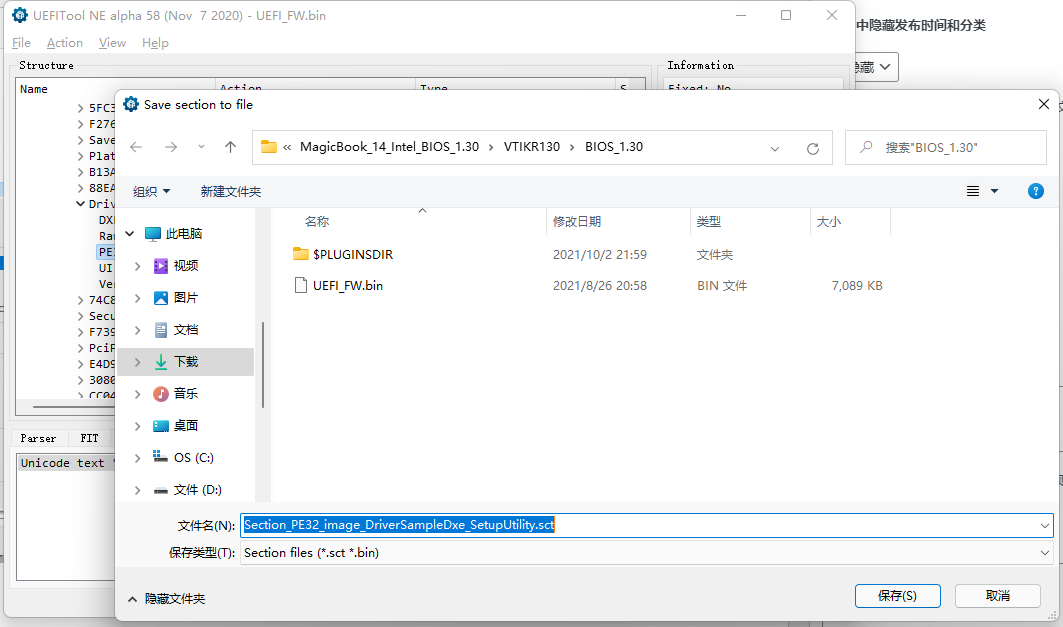The width and height of the screenshot is (1063, 627).
Task: Click the 2021/10/2 21:59 date cell
Action: [599, 255]
